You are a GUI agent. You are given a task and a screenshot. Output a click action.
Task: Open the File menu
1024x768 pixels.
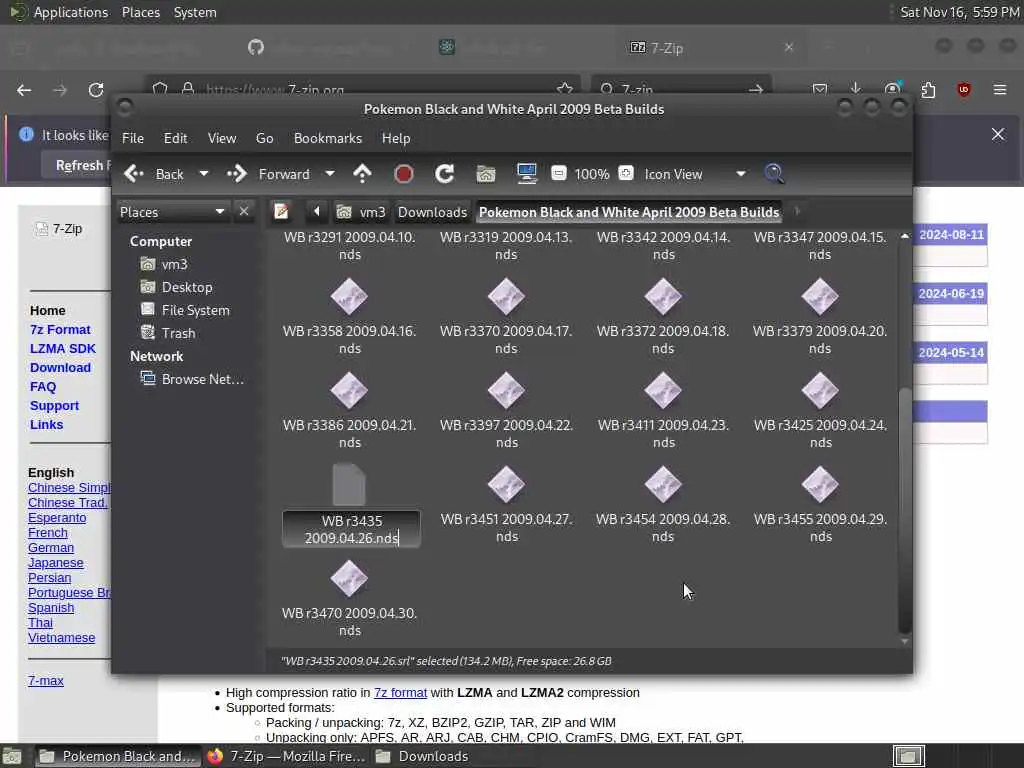[133, 138]
